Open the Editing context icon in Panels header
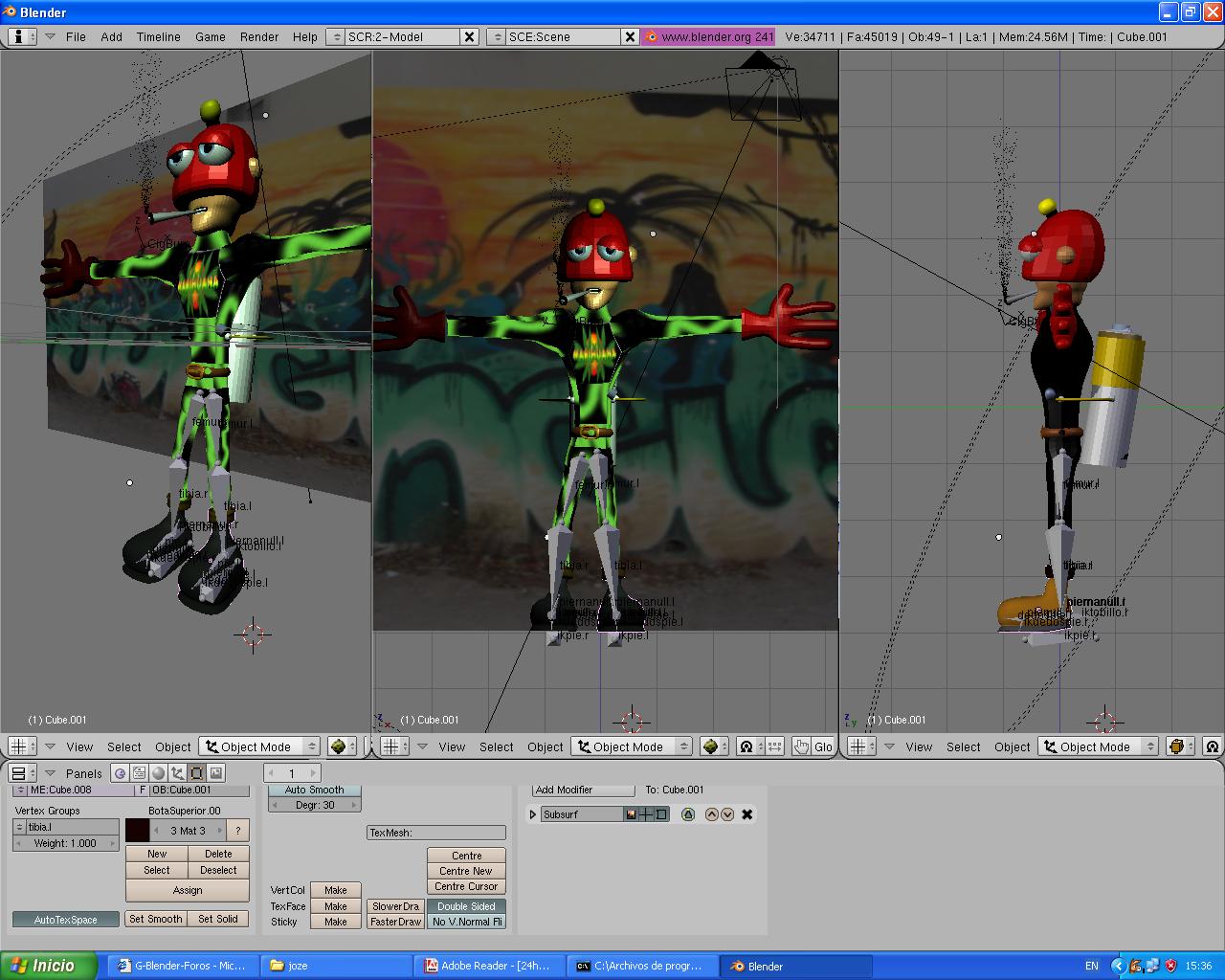Viewport: 1225px width, 980px height. (x=196, y=773)
